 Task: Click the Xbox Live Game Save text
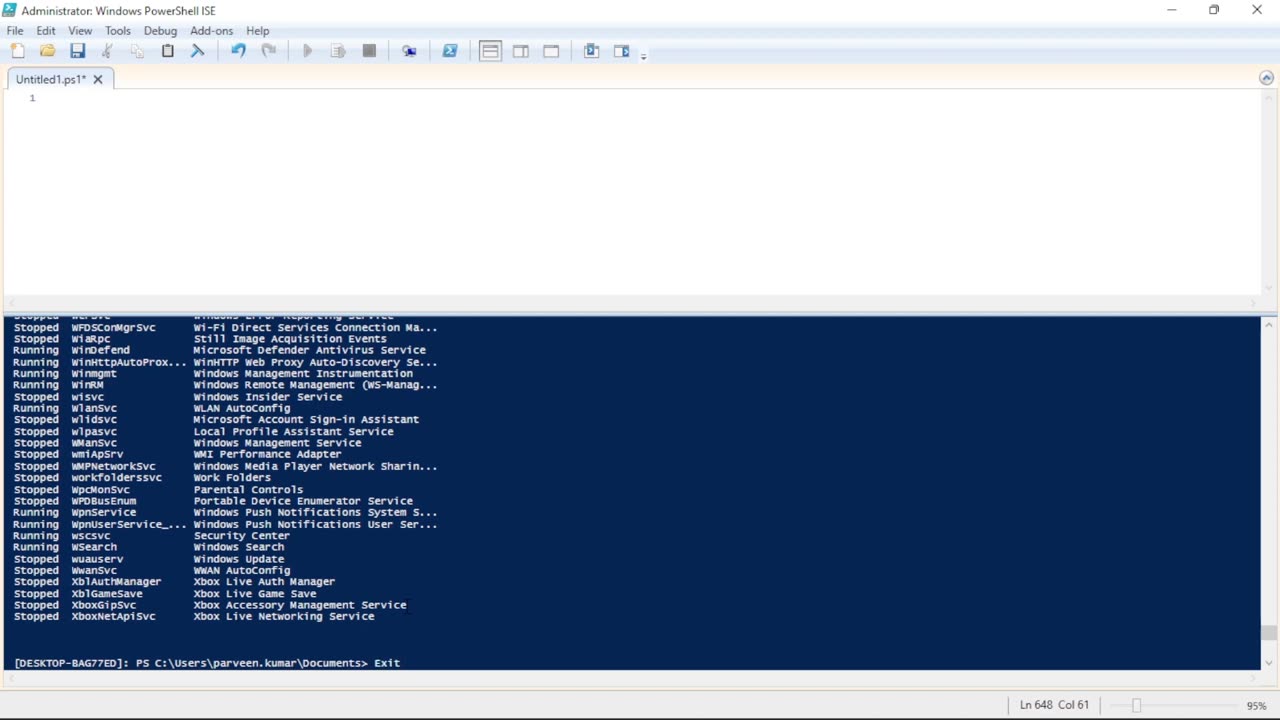tap(255, 594)
